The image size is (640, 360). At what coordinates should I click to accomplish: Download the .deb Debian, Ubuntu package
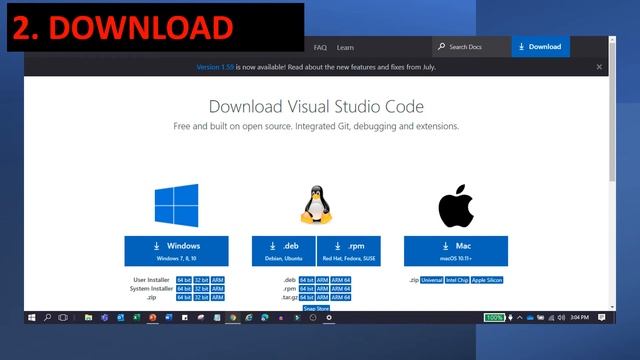[284, 251]
